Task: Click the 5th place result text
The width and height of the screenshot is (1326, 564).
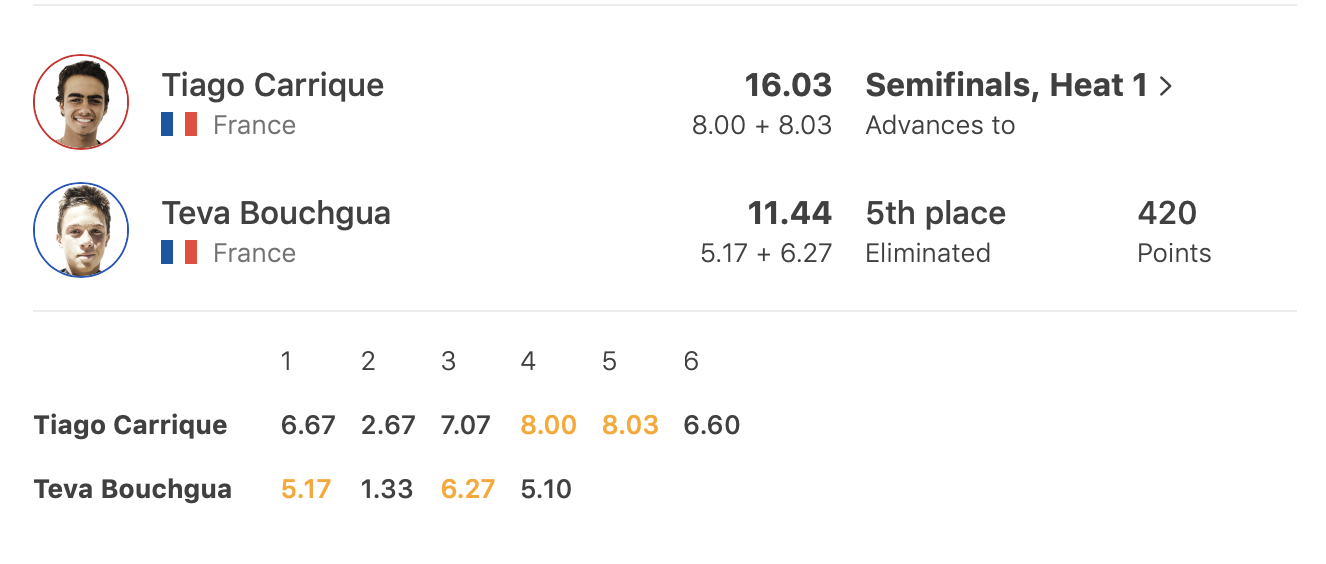Action: (935, 213)
